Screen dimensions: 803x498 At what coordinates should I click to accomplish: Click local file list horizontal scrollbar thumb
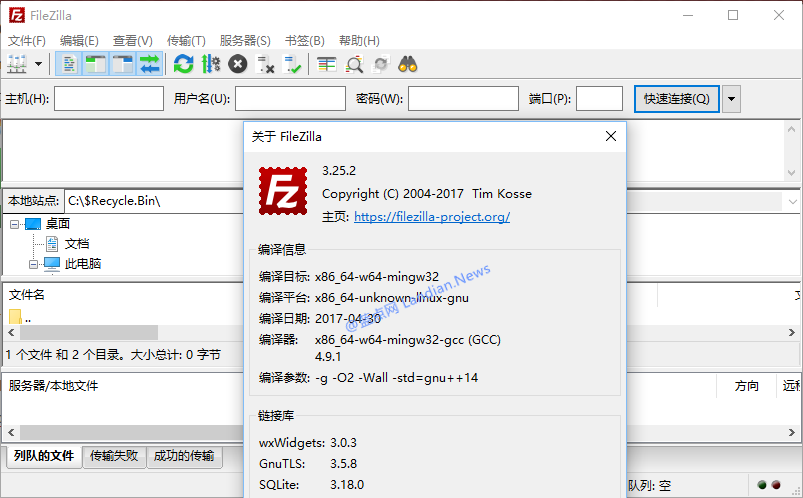coord(89,333)
